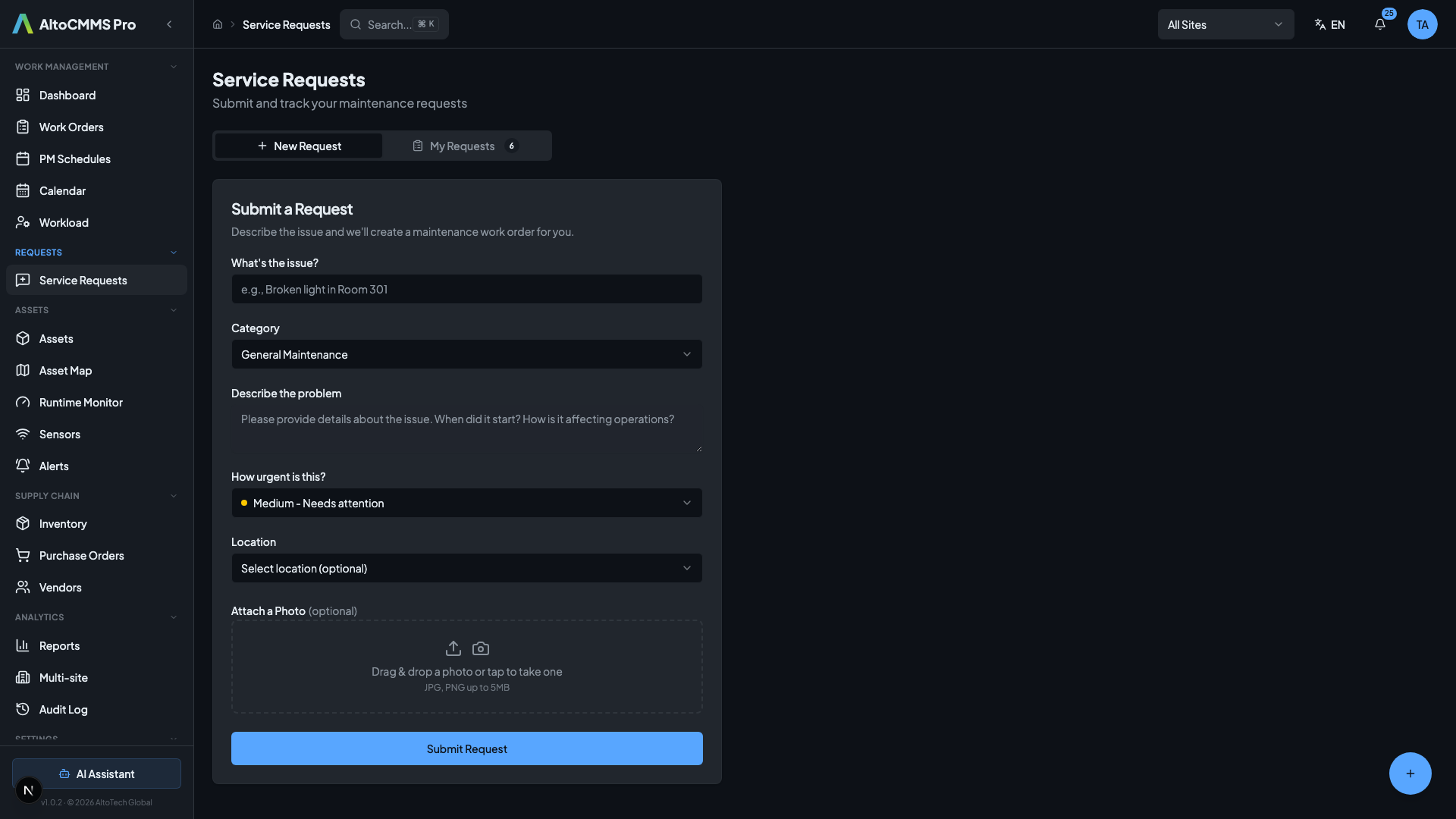This screenshot has height=819, width=1456.
Task: Switch to the My Requests tab
Action: pyautogui.click(x=466, y=146)
